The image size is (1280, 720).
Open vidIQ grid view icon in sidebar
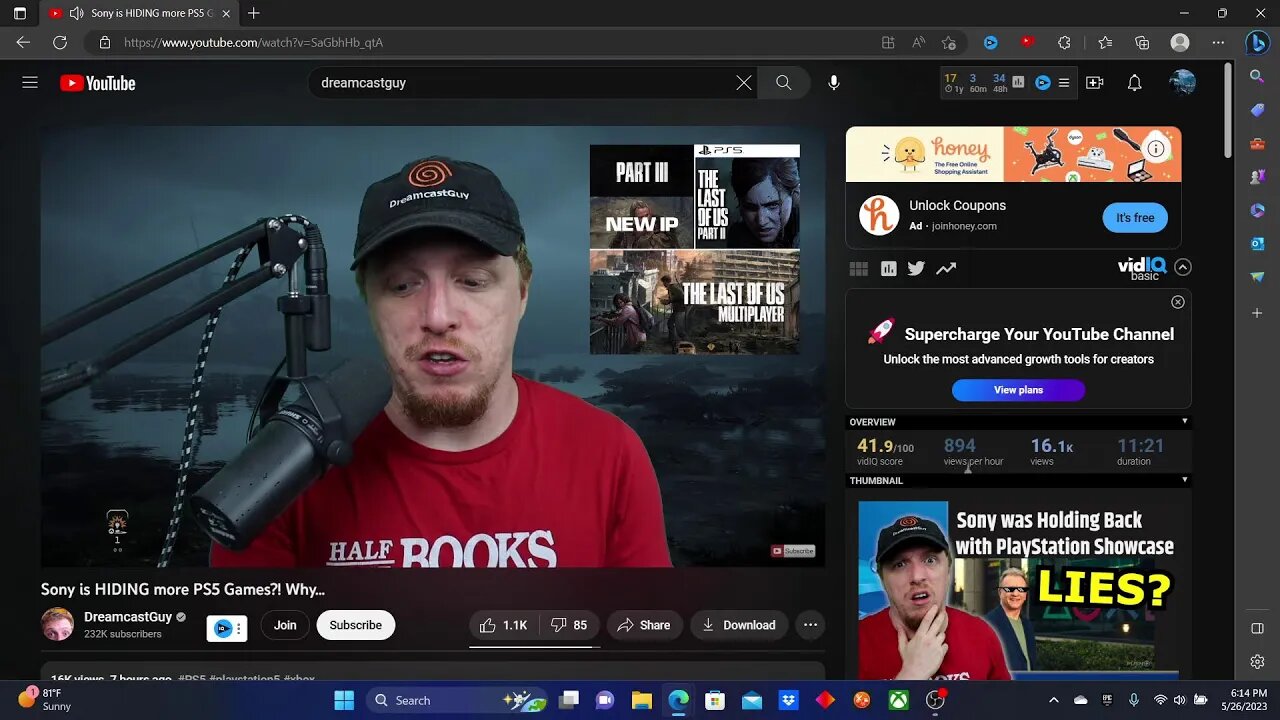[858, 268]
